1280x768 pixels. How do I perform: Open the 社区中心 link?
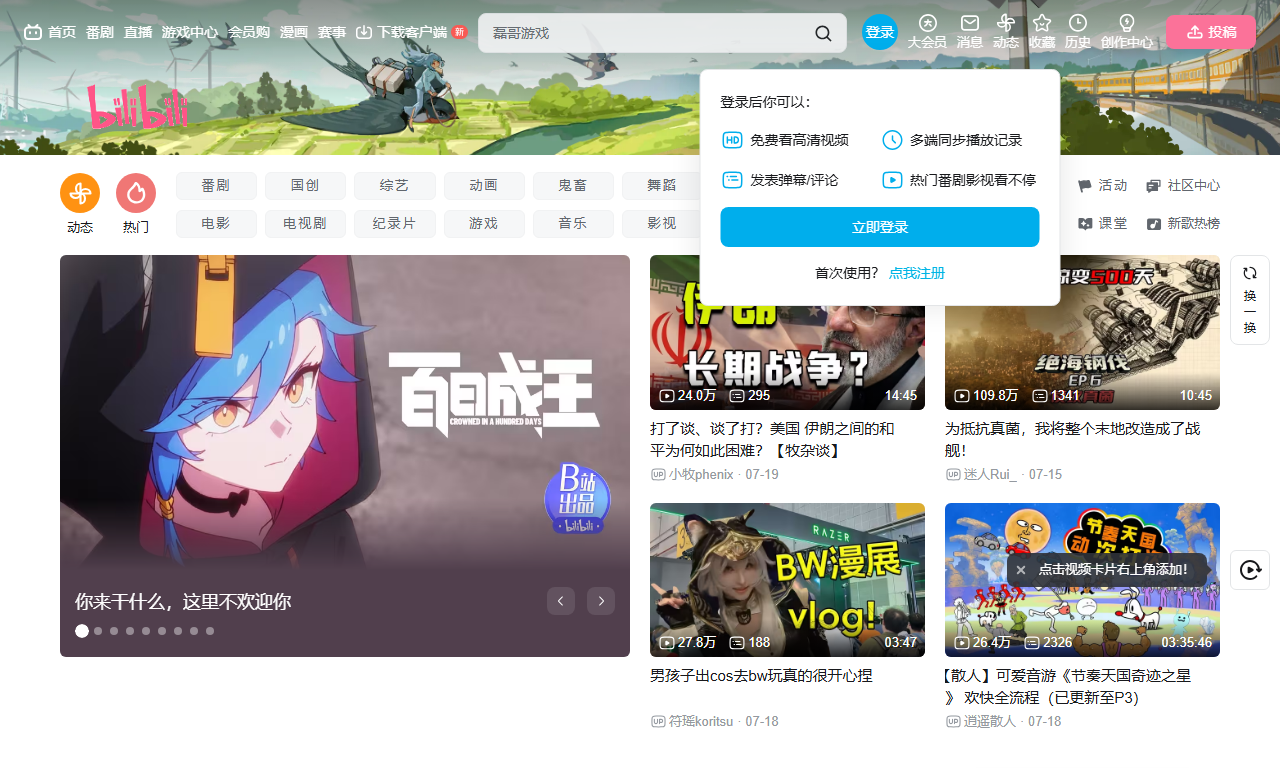1183,186
